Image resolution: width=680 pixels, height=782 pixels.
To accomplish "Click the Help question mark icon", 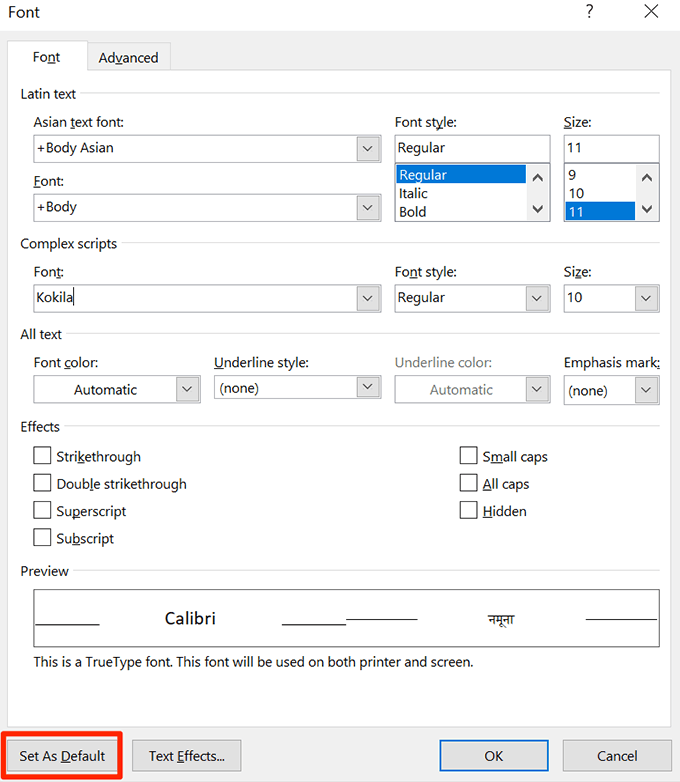I will (590, 13).
